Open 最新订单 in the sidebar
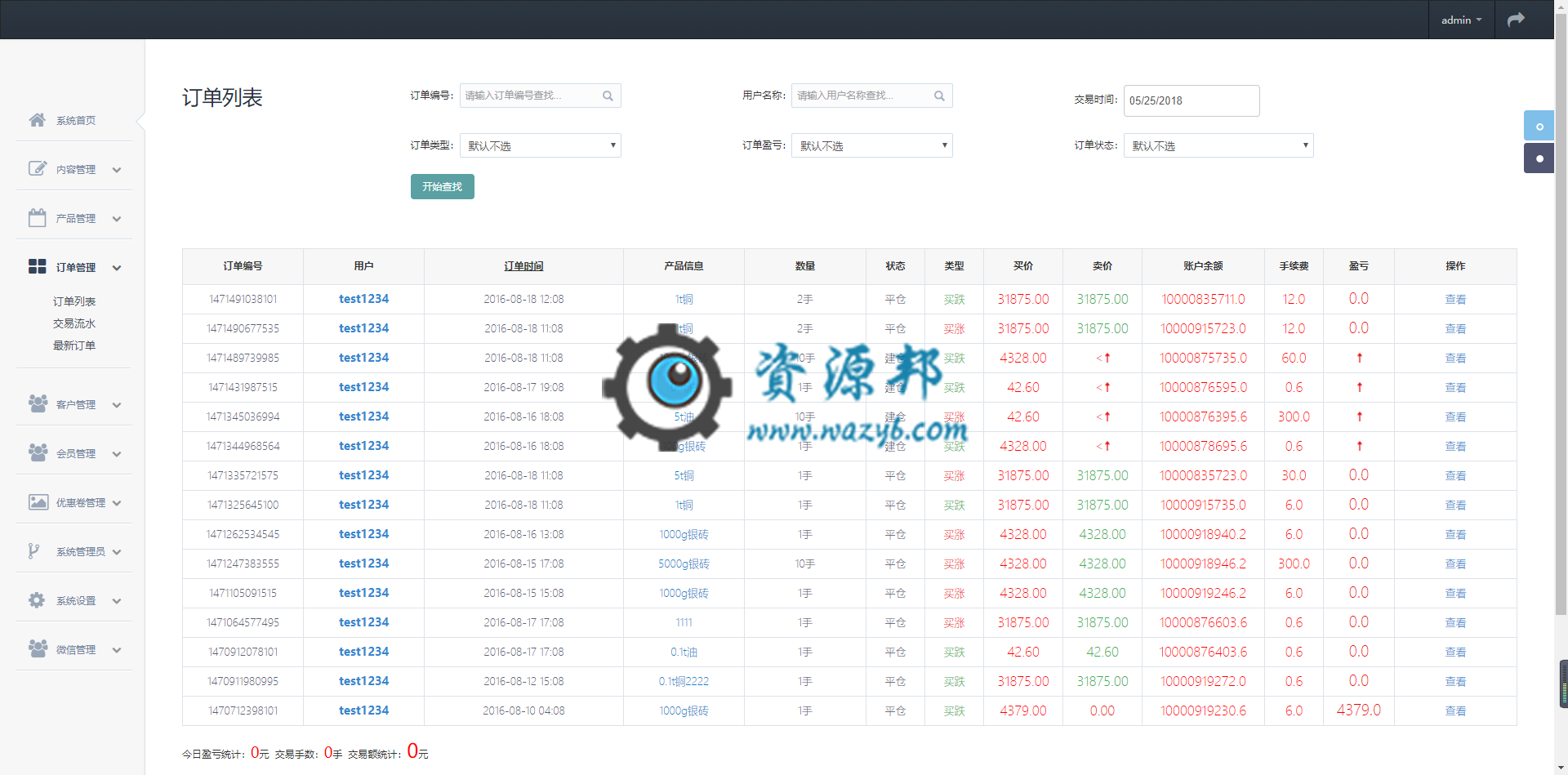Viewport: 1568px width, 775px height. click(74, 345)
